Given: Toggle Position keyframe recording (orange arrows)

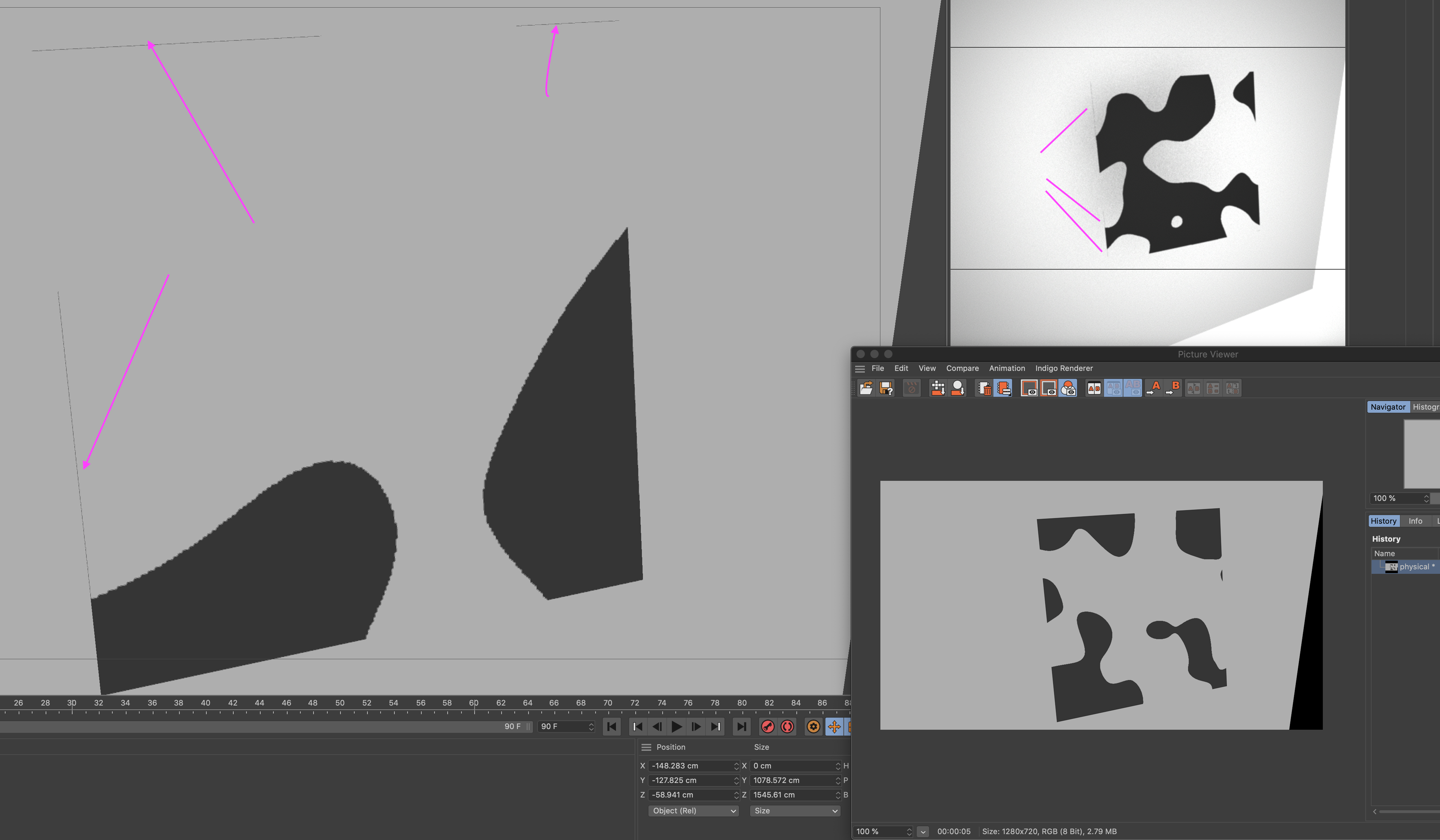Looking at the screenshot, I should point(834,726).
